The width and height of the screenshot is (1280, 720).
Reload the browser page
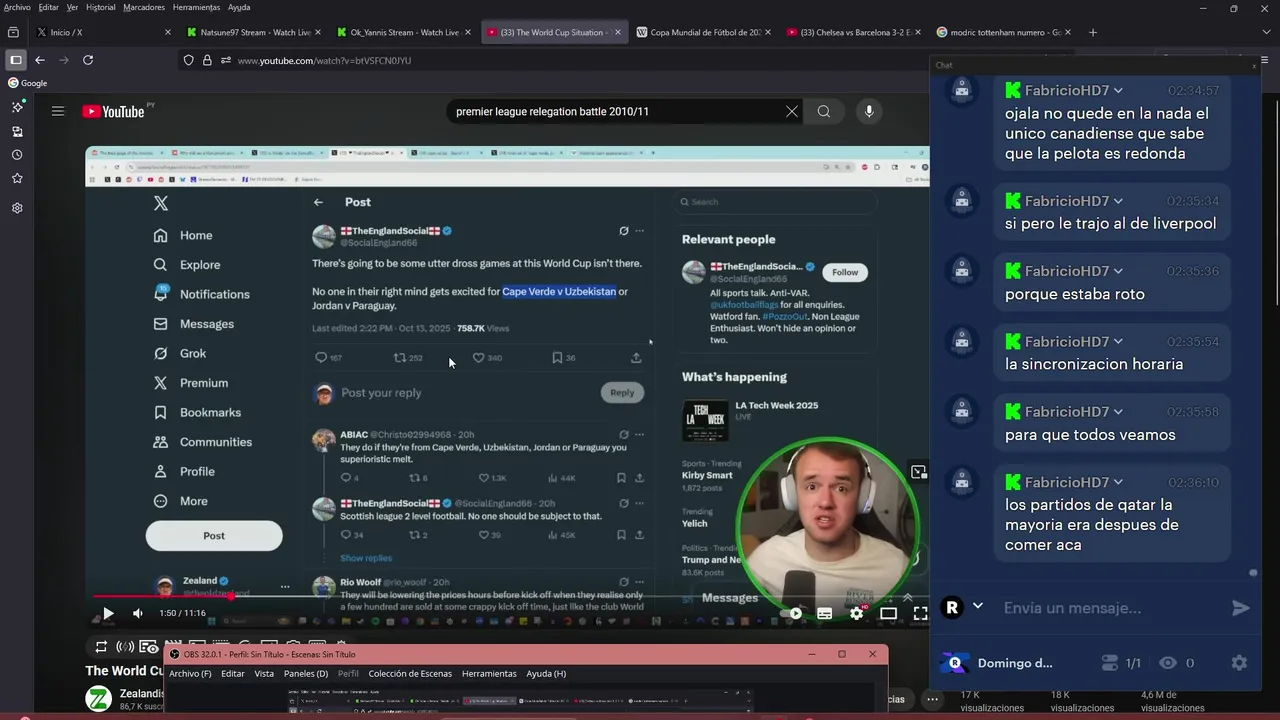pyautogui.click(x=88, y=60)
